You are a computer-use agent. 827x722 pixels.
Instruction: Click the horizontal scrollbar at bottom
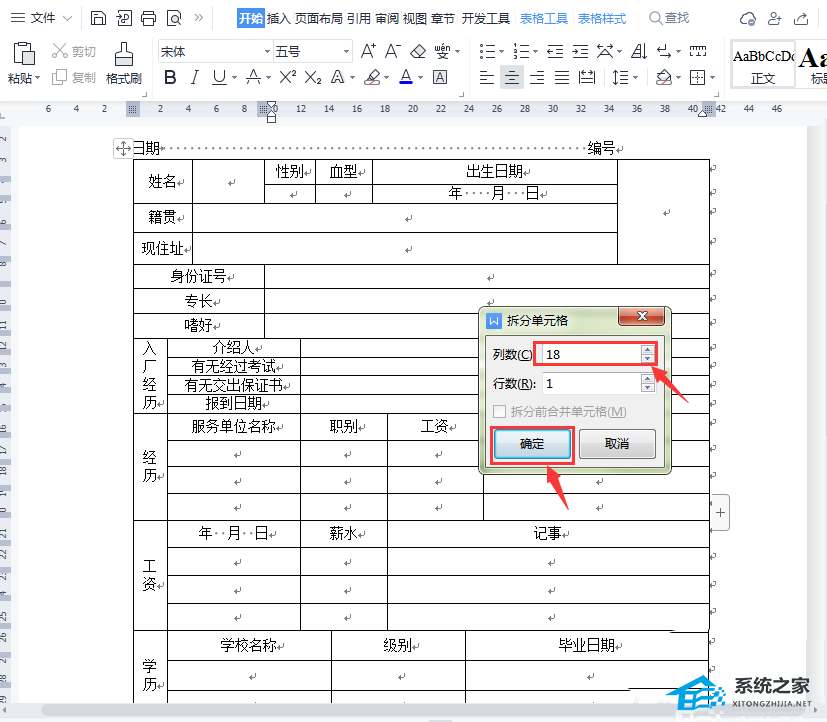pos(422,710)
